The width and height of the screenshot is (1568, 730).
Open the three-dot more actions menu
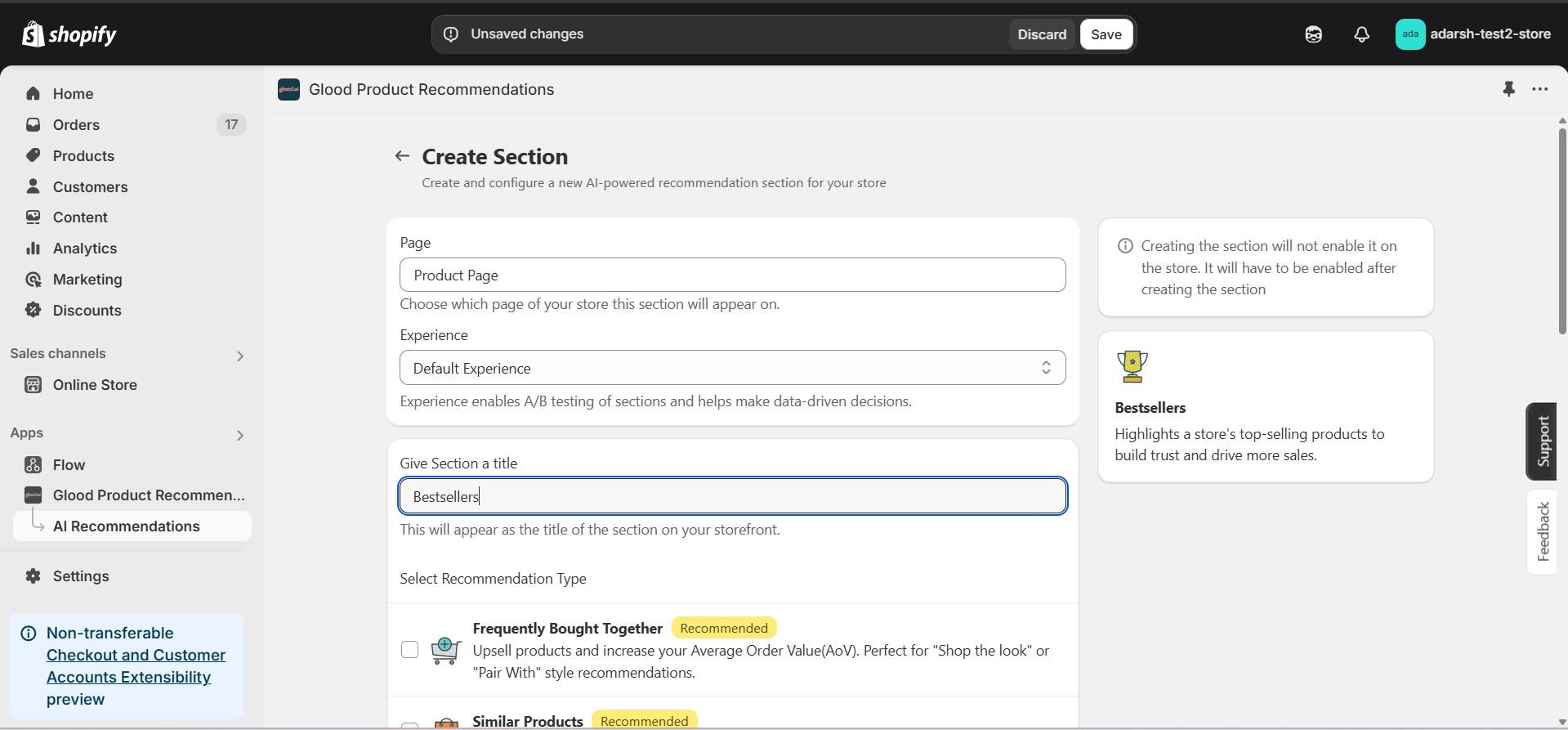click(x=1540, y=89)
